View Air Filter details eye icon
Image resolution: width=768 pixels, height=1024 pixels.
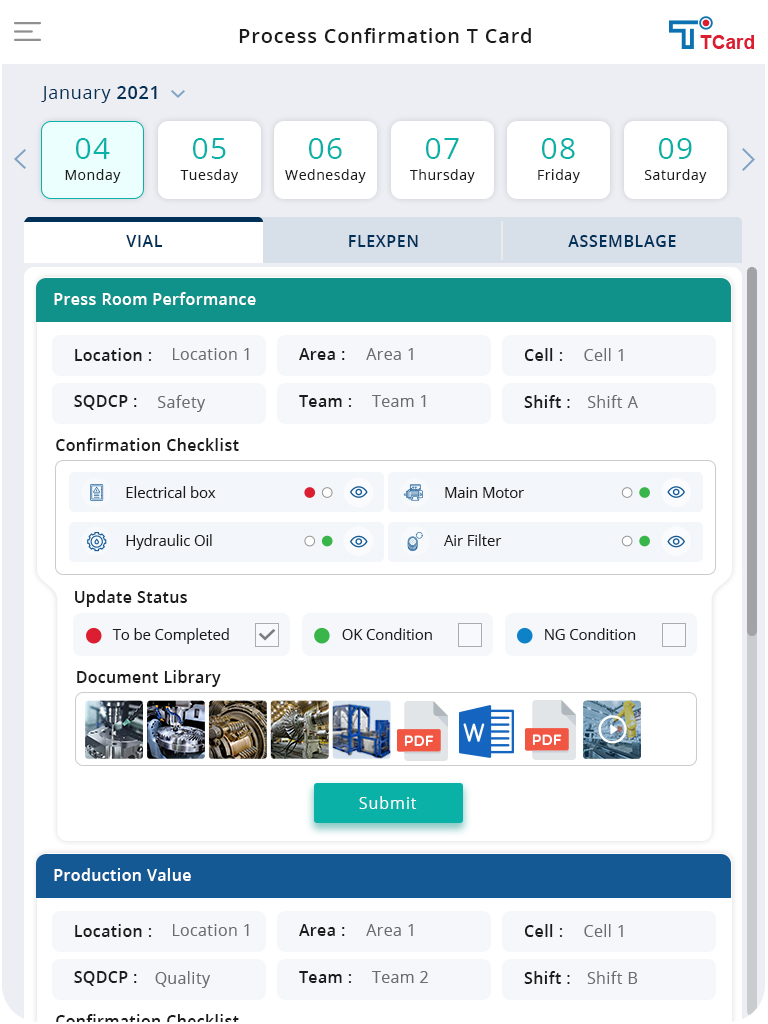click(676, 541)
